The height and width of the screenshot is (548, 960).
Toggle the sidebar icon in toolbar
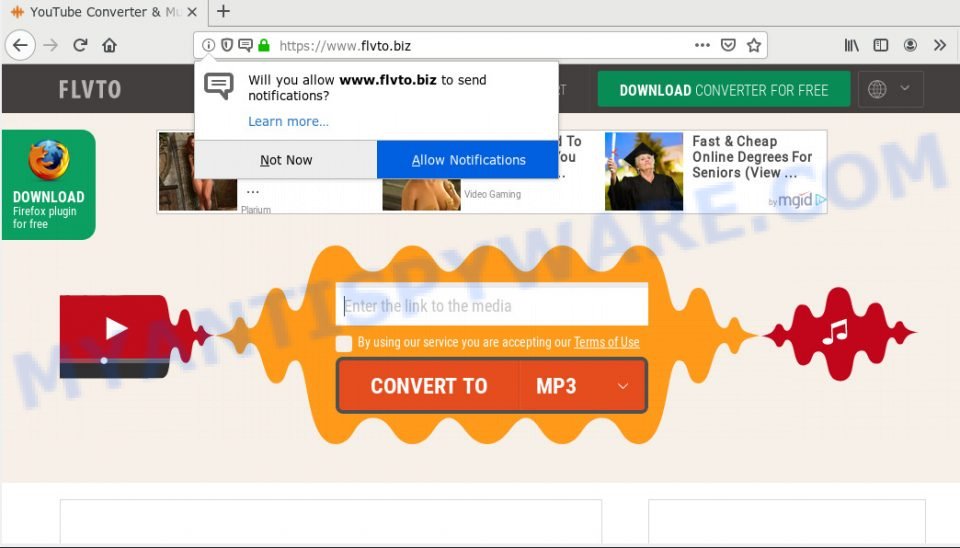(x=880, y=45)
